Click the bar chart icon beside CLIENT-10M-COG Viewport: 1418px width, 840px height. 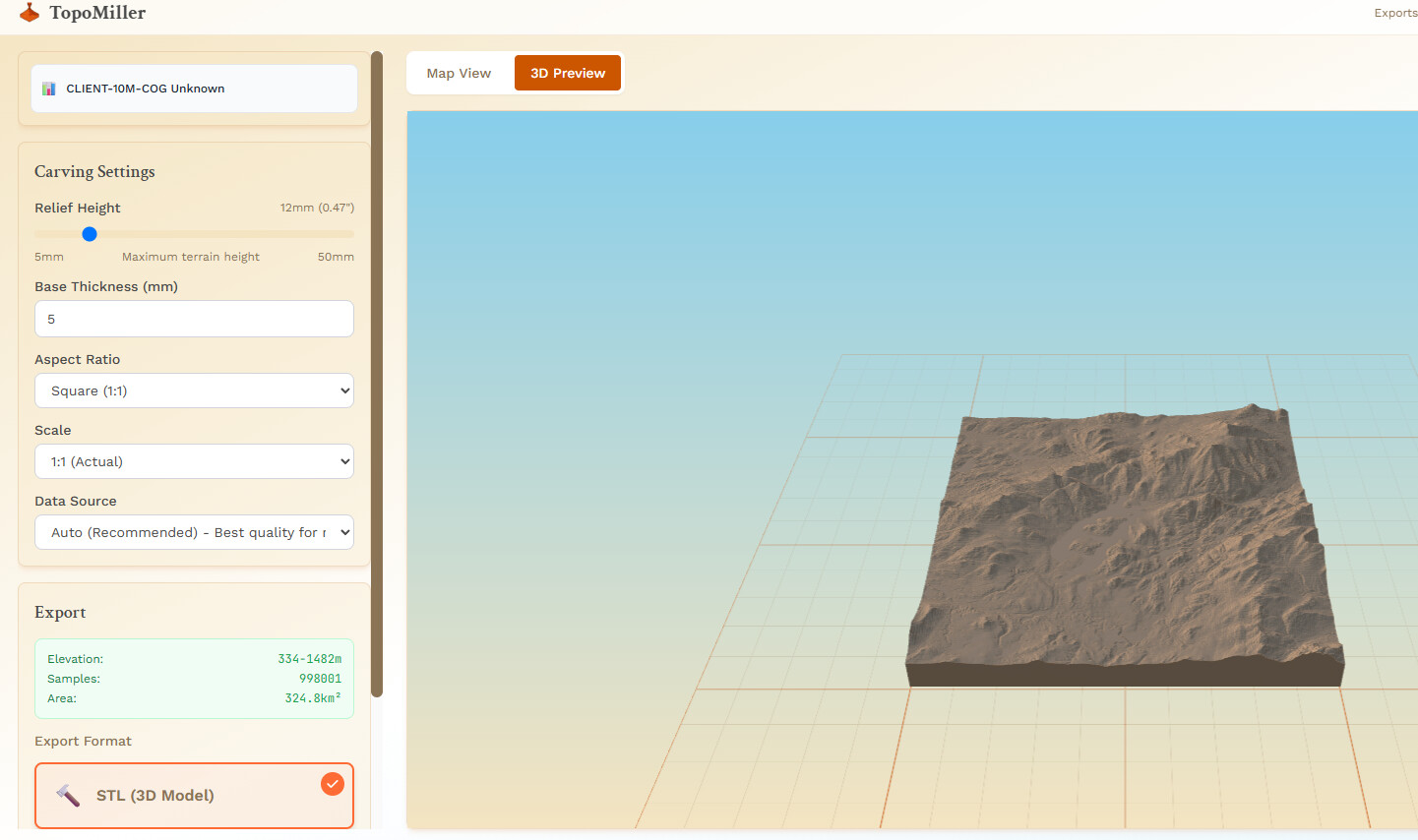click(49, 89)
